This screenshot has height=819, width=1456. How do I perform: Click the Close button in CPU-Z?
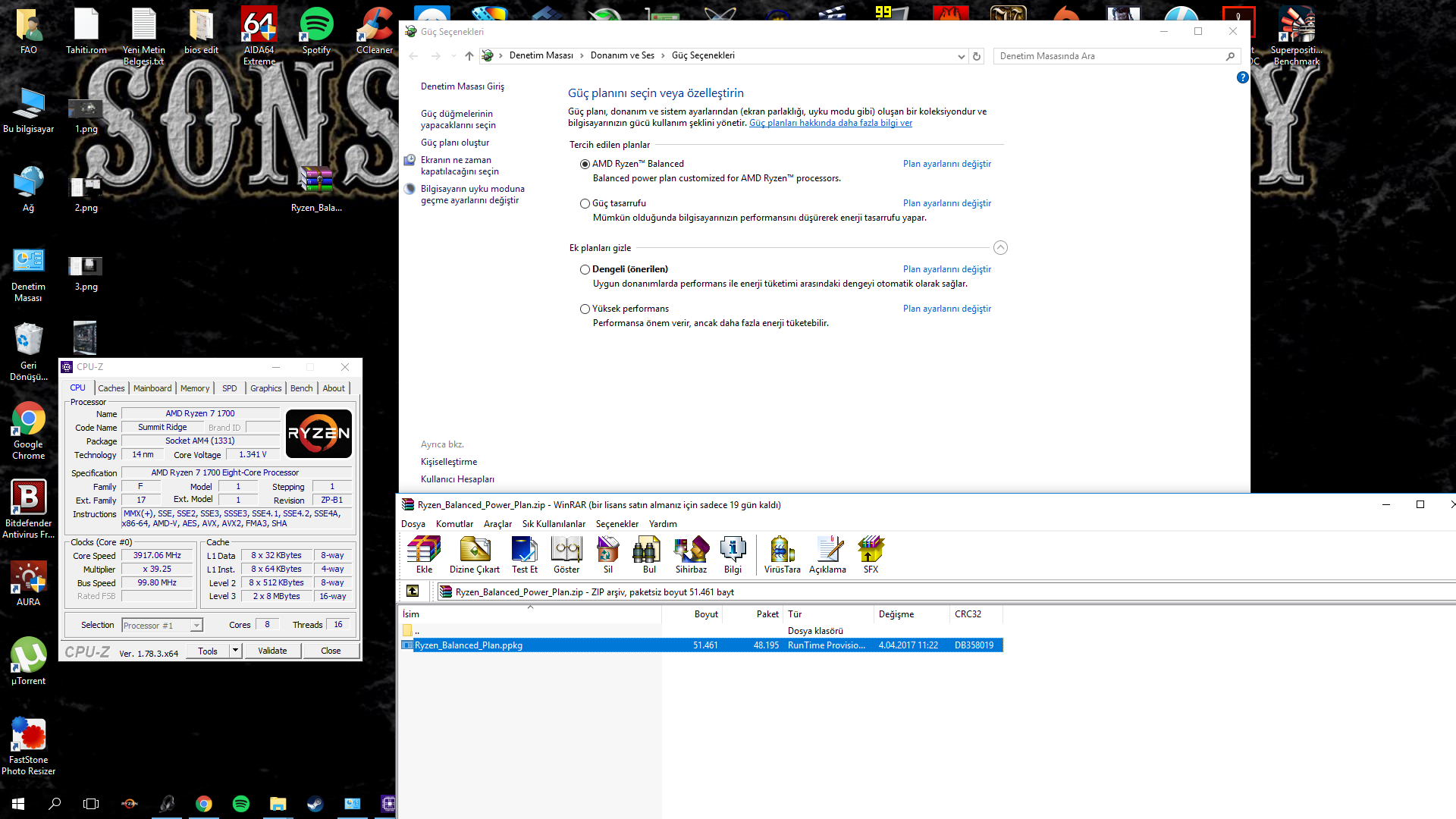point(331,651)
